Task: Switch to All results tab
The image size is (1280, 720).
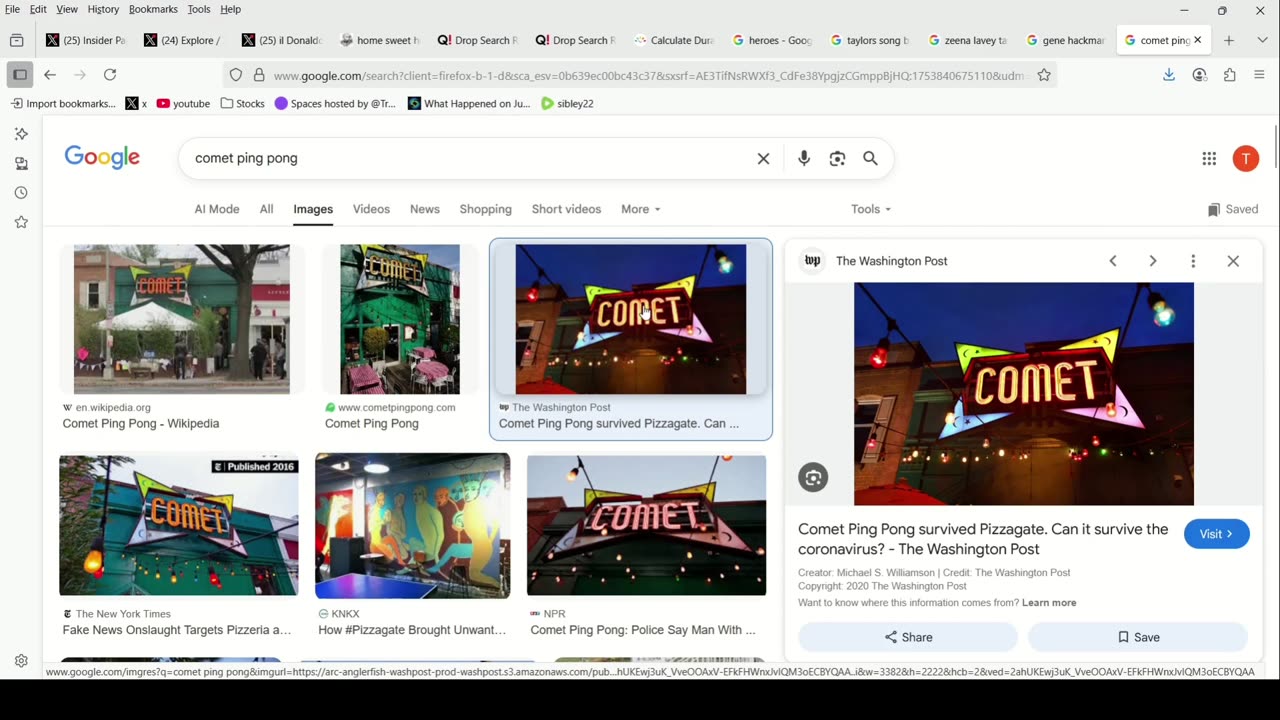Action: click(266, 209)
